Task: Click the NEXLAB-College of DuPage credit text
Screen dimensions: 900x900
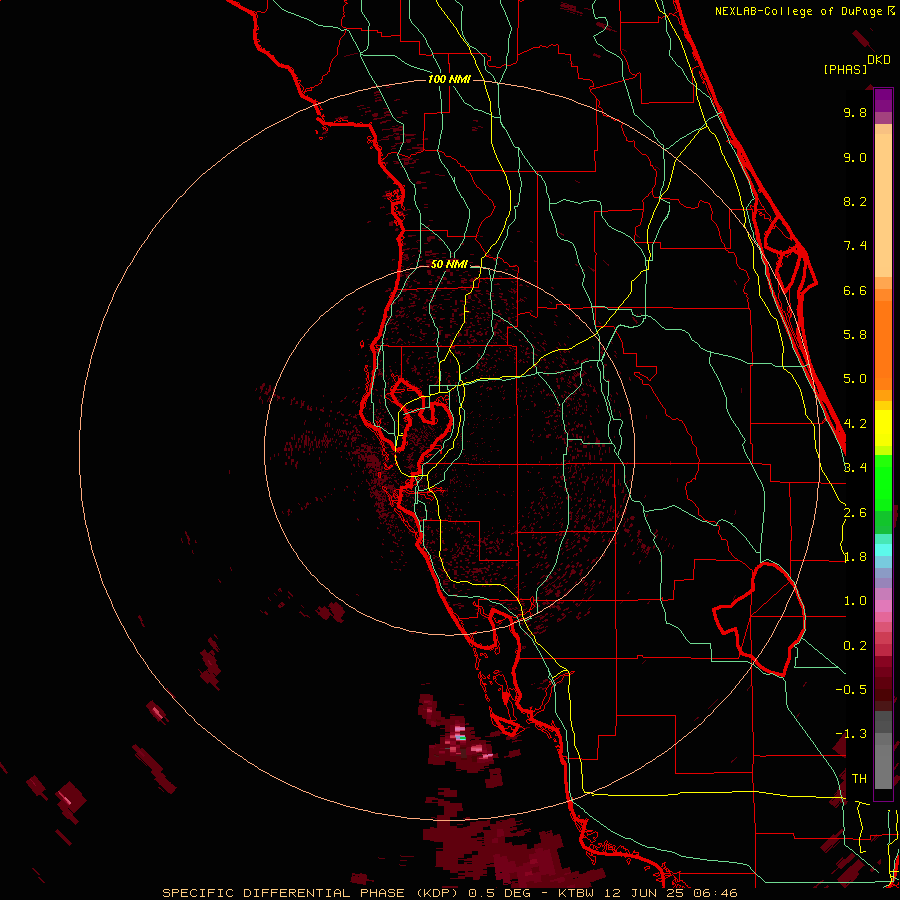Action: click(804, 11)
